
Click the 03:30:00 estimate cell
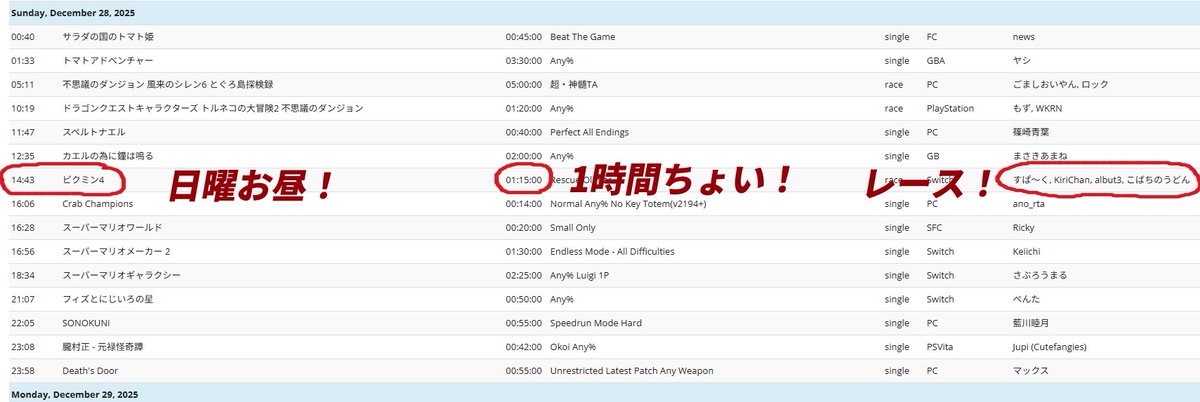[523, 61]
